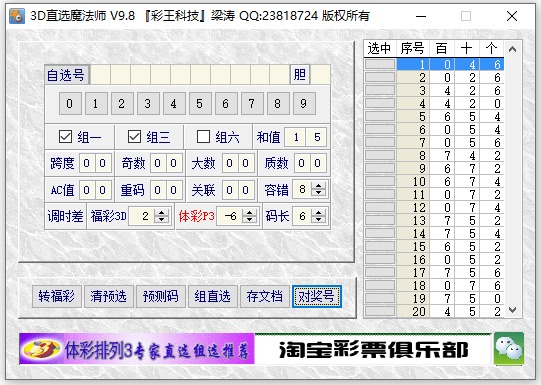Click the 个 column header
Image resolution: width=541 pixels, height=385 pixels.
(491, 48)
